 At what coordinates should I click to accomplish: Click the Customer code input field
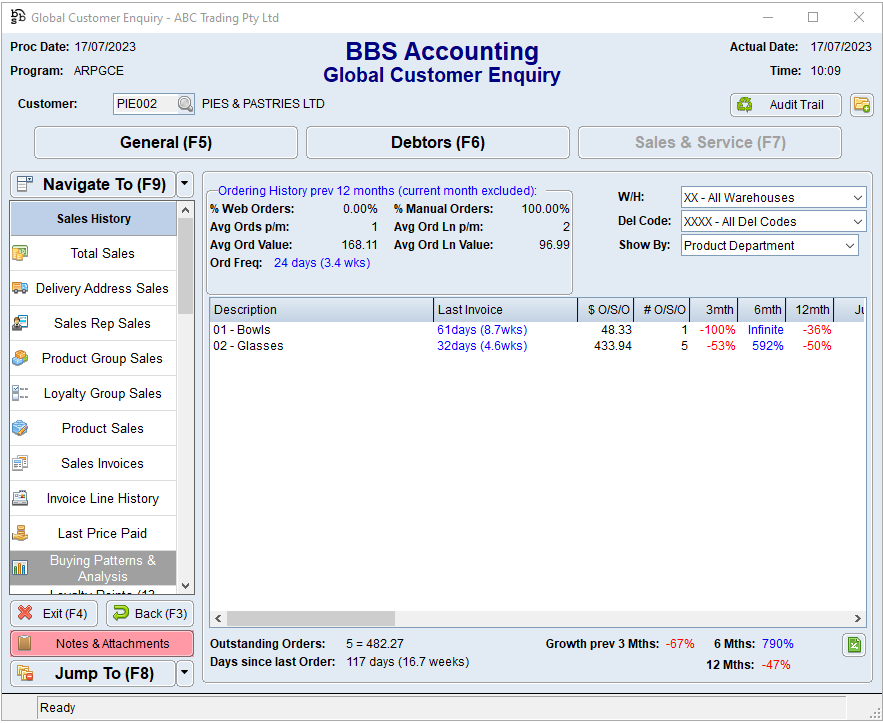point(145,104)
